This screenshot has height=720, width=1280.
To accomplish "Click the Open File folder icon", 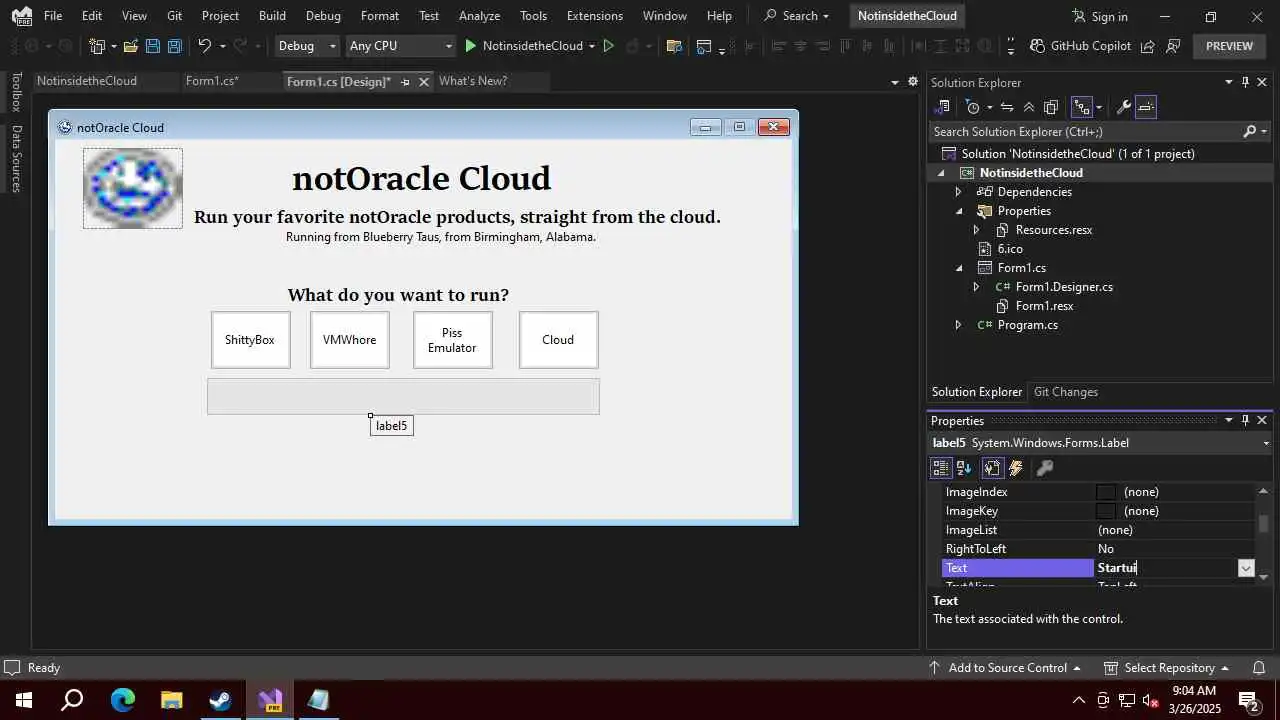I will tap(130, 46).
